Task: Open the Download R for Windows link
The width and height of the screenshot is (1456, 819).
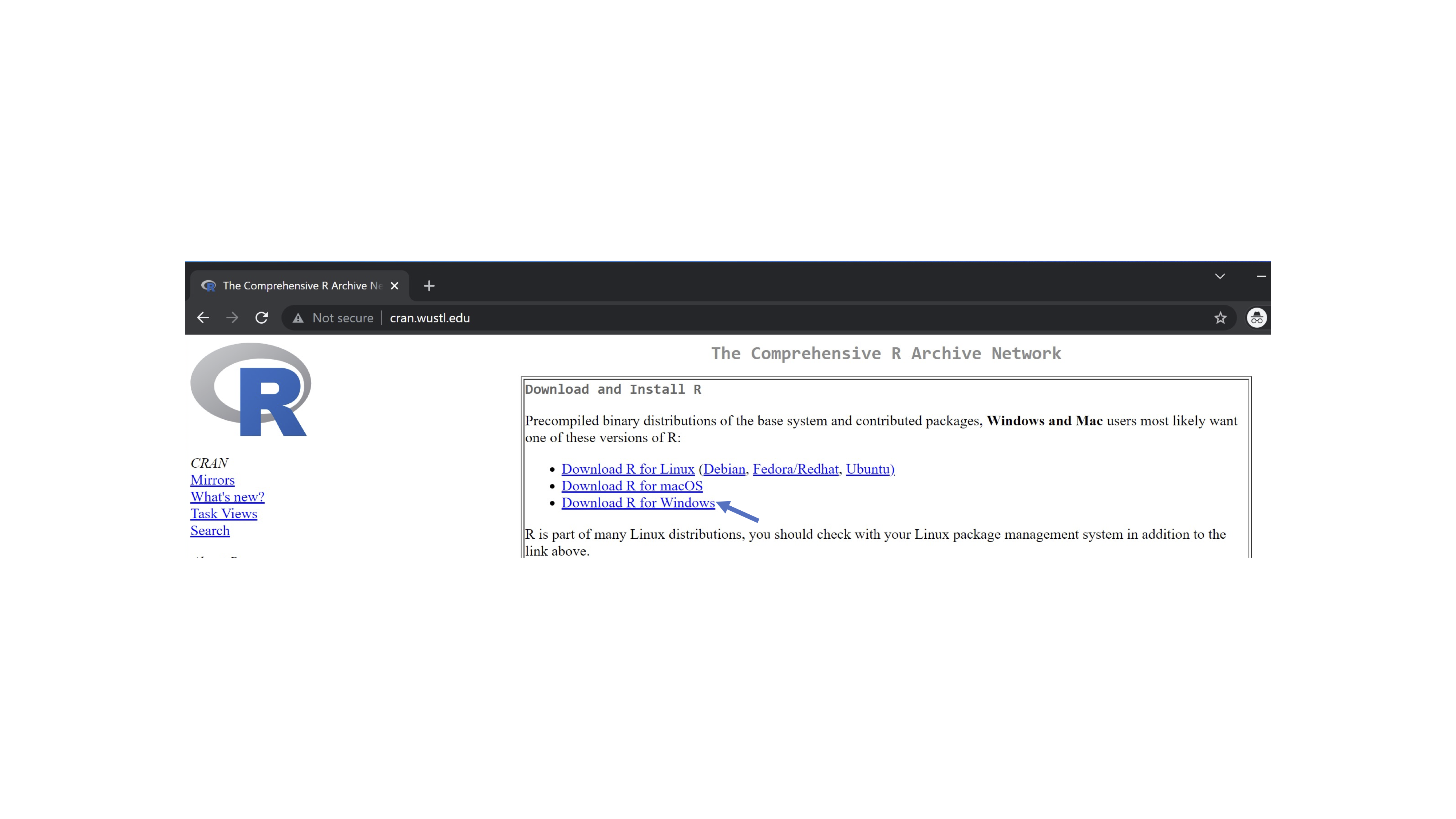Action: [638, 503]
